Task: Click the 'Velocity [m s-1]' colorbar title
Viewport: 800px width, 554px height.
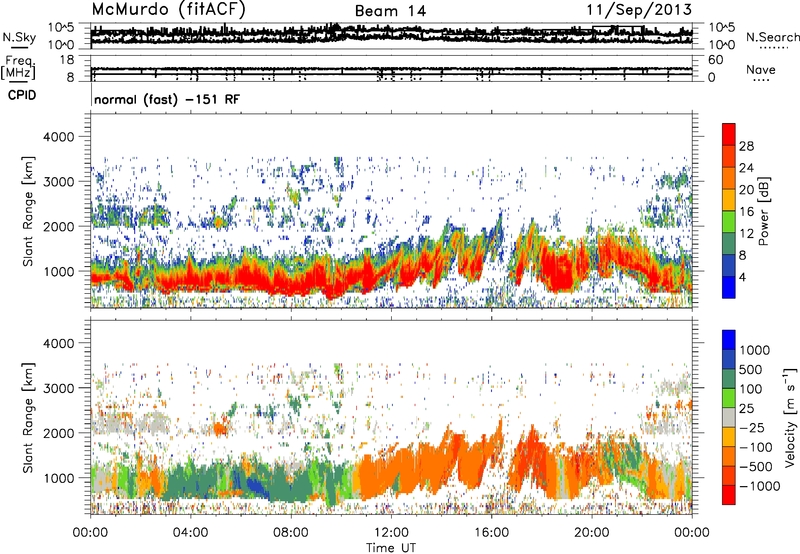Action: tap(790, 417)
